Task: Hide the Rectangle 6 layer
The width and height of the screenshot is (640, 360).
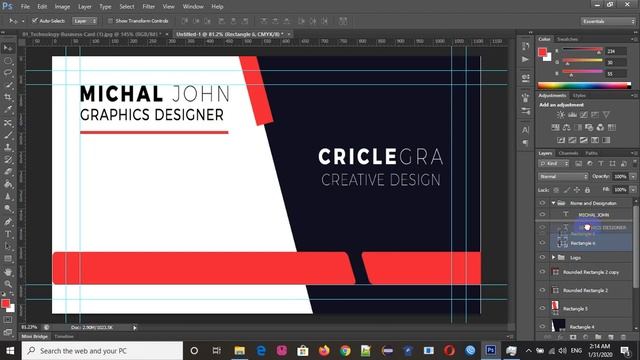Action: coord(542,243)
